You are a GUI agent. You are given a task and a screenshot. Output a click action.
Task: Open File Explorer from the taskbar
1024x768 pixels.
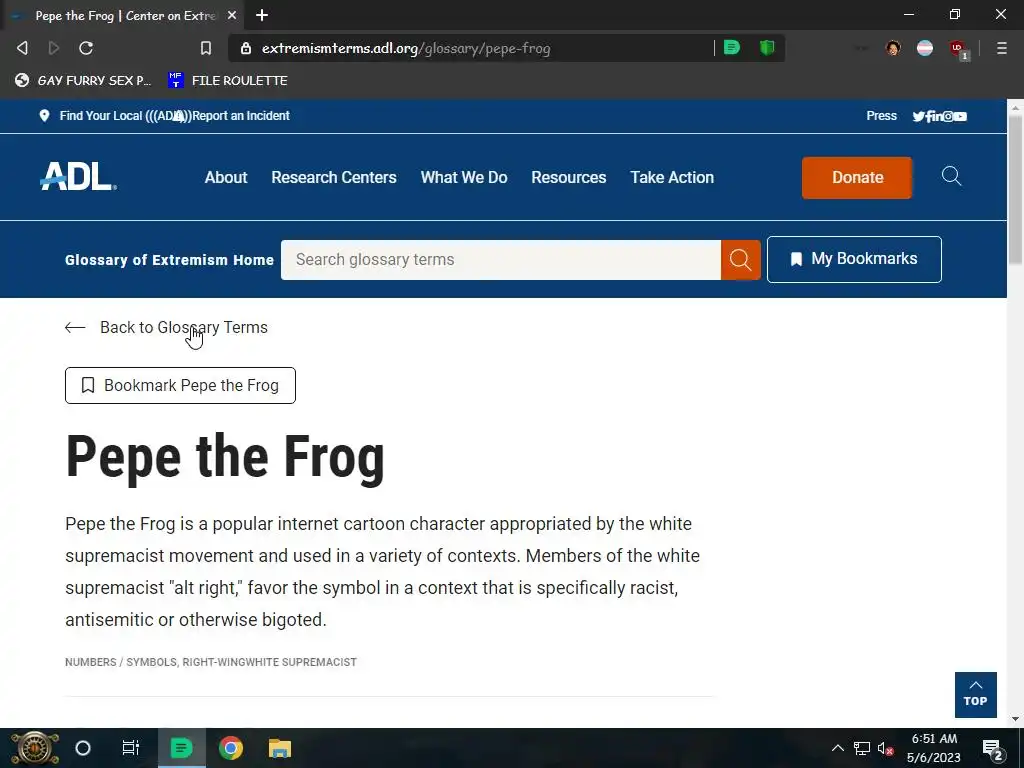(x=280, y=748)
